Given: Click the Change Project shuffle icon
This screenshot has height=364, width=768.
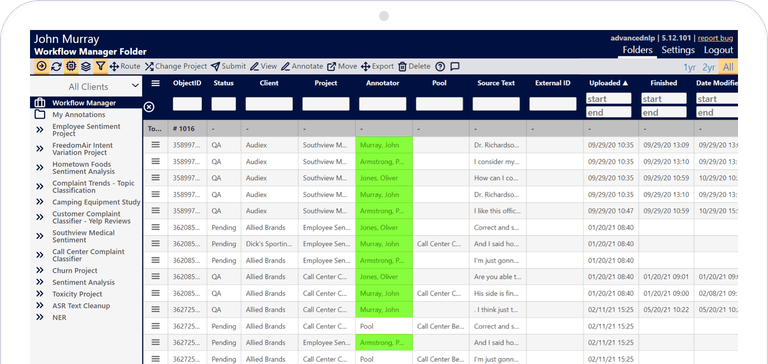Looking at the screenshot, I should [149, 67].
